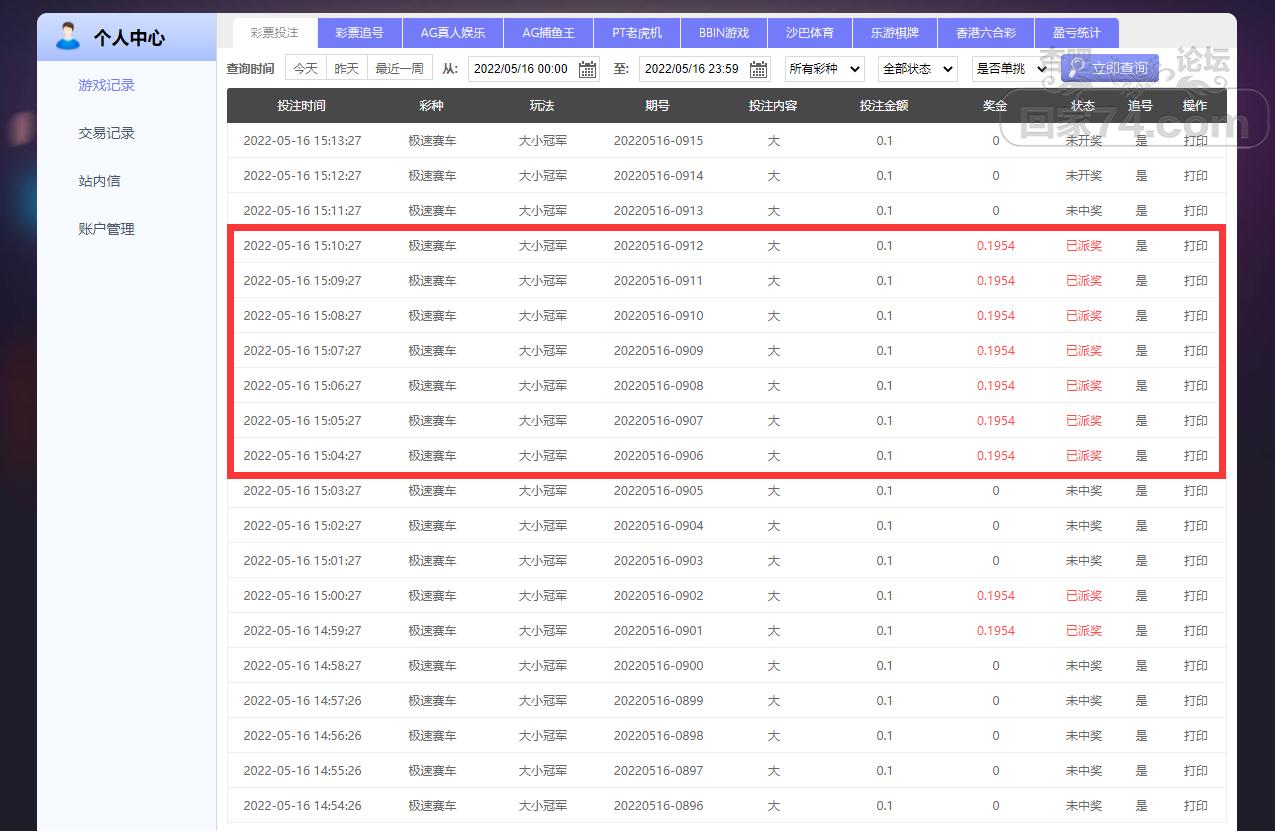Open the 是否单挑 dropdown
The image size is (1275, 831).
tap(1008, 69)
